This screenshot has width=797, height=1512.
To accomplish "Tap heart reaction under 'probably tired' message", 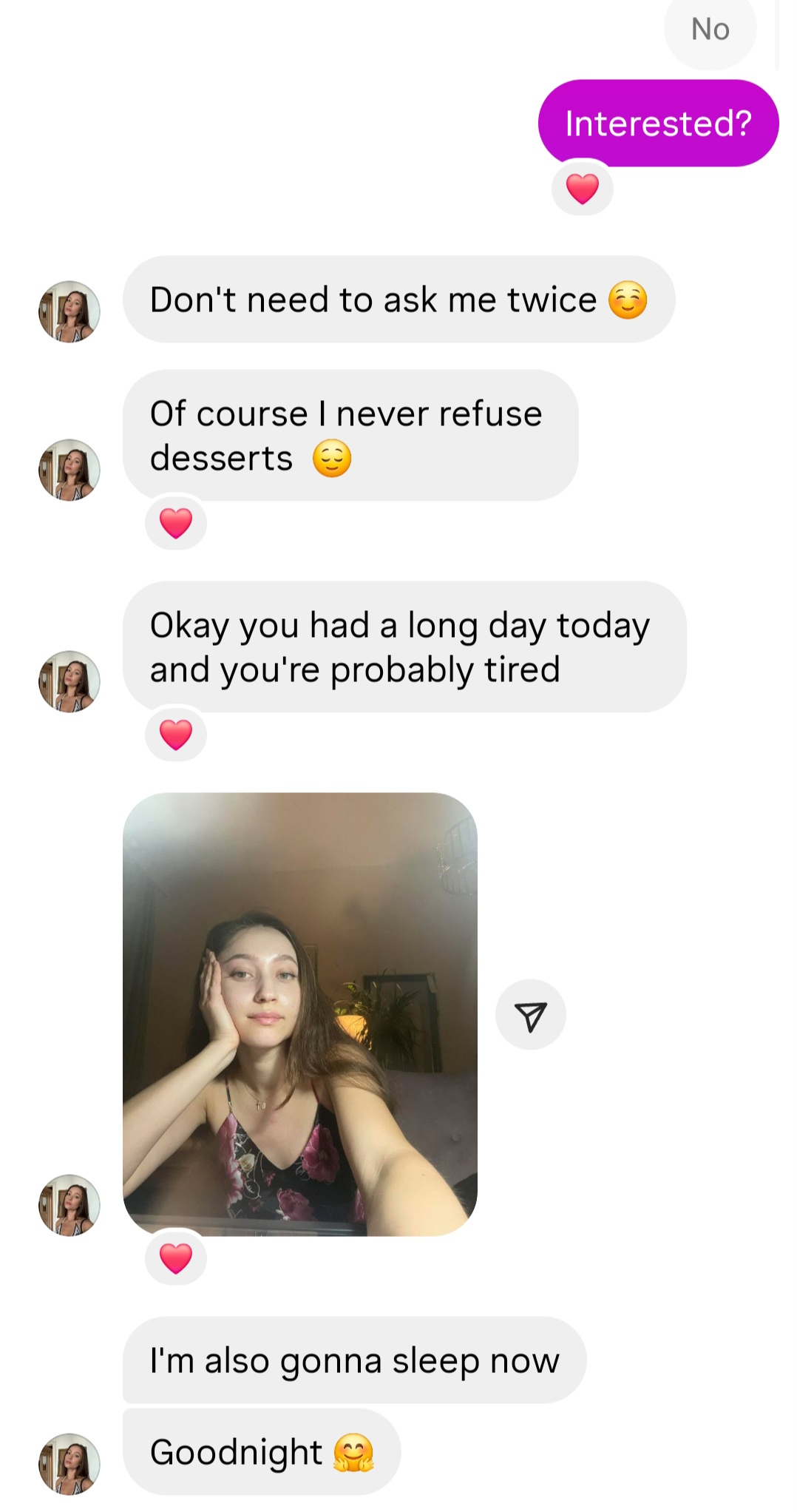I will (x=176, y=734).
